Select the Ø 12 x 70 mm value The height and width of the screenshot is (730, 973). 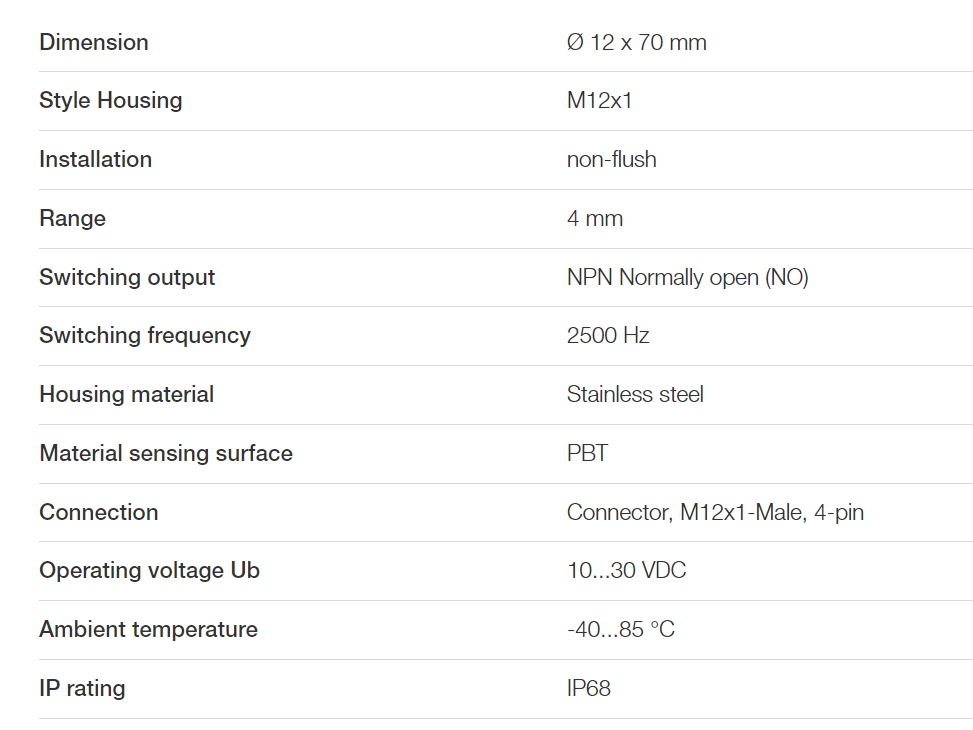(x=637, y=42)
